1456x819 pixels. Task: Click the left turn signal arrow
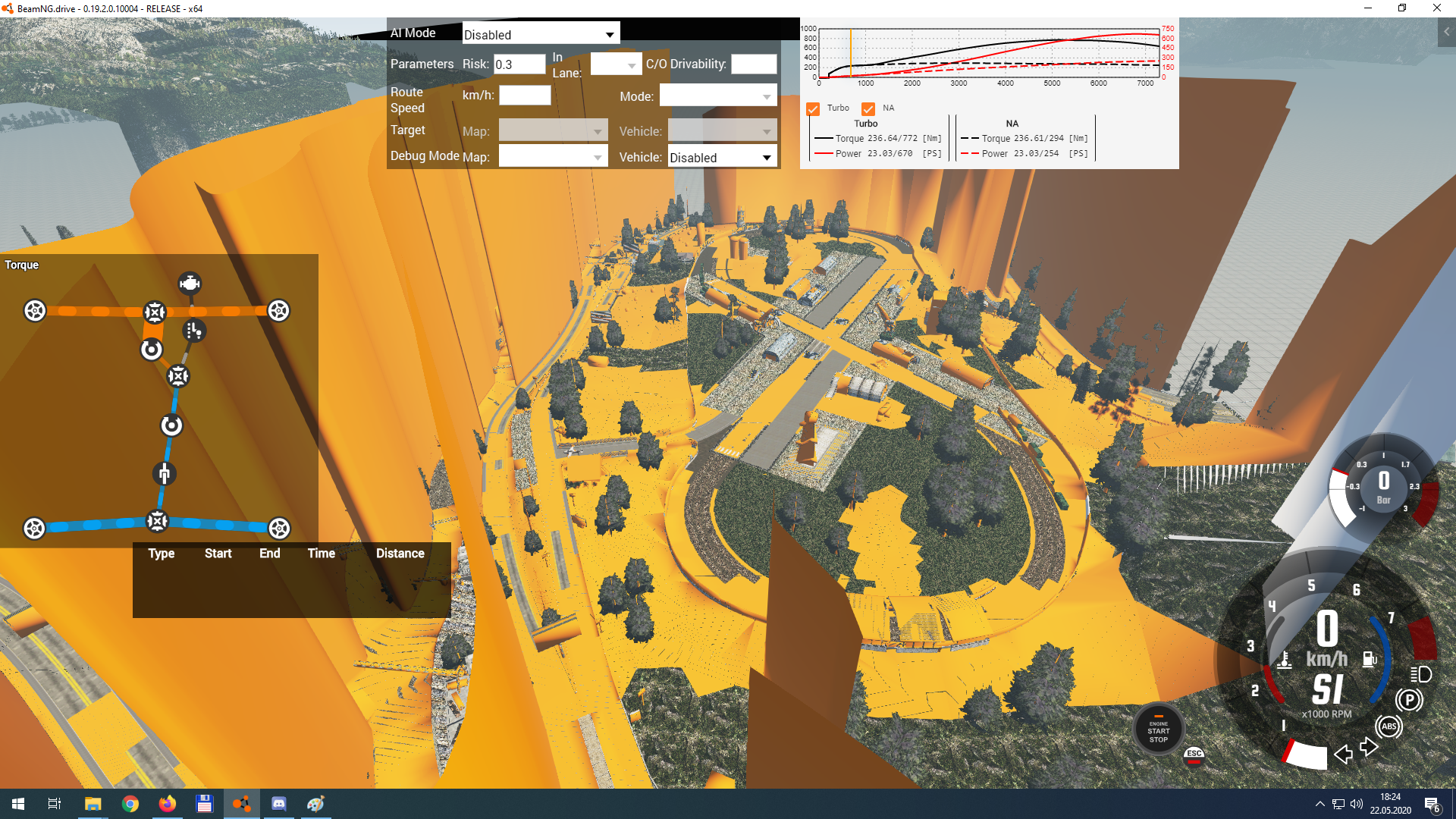tap(1343, 754)
